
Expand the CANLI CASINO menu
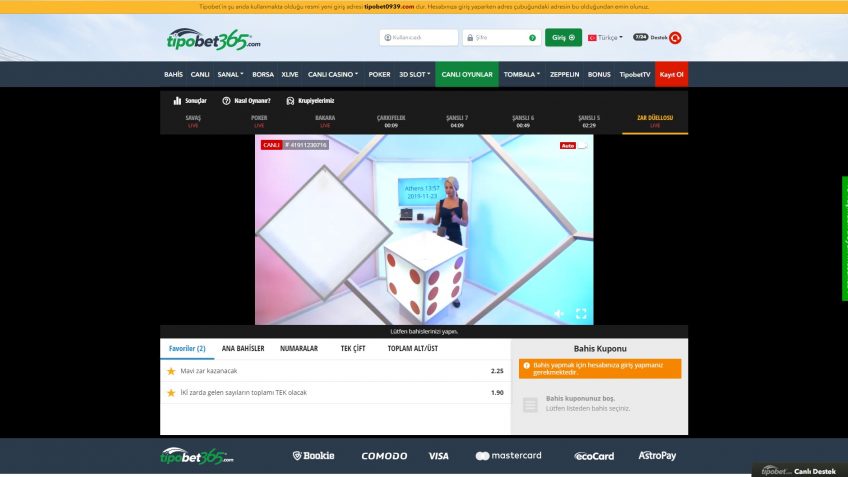click(333, 75)
